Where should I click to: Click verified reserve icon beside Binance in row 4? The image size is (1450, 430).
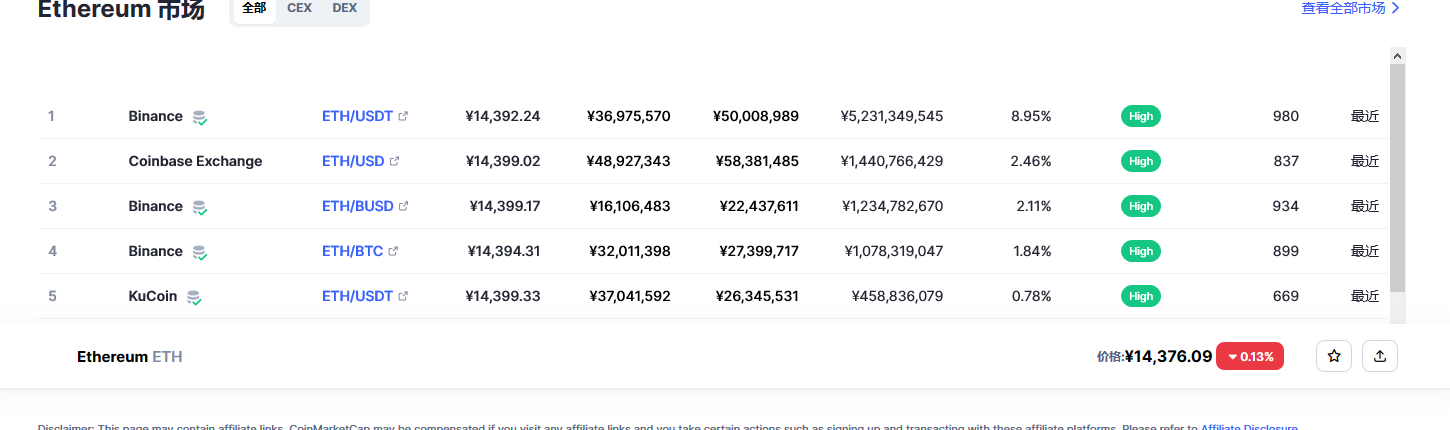coord(200,252)
